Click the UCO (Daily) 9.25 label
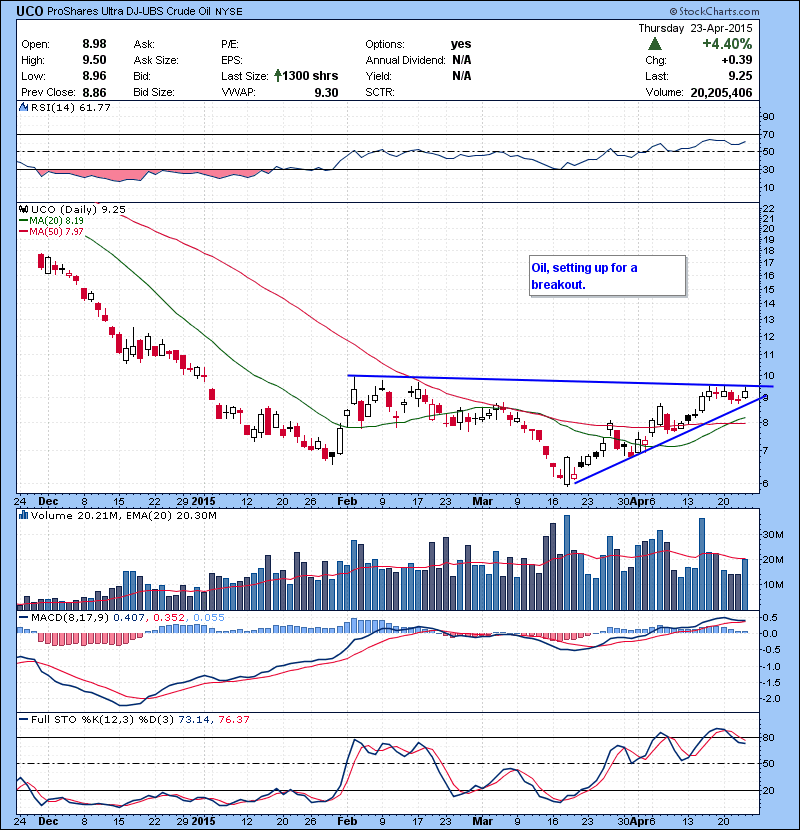This screenshot has height=830, width=800. [x=78, y=210]
